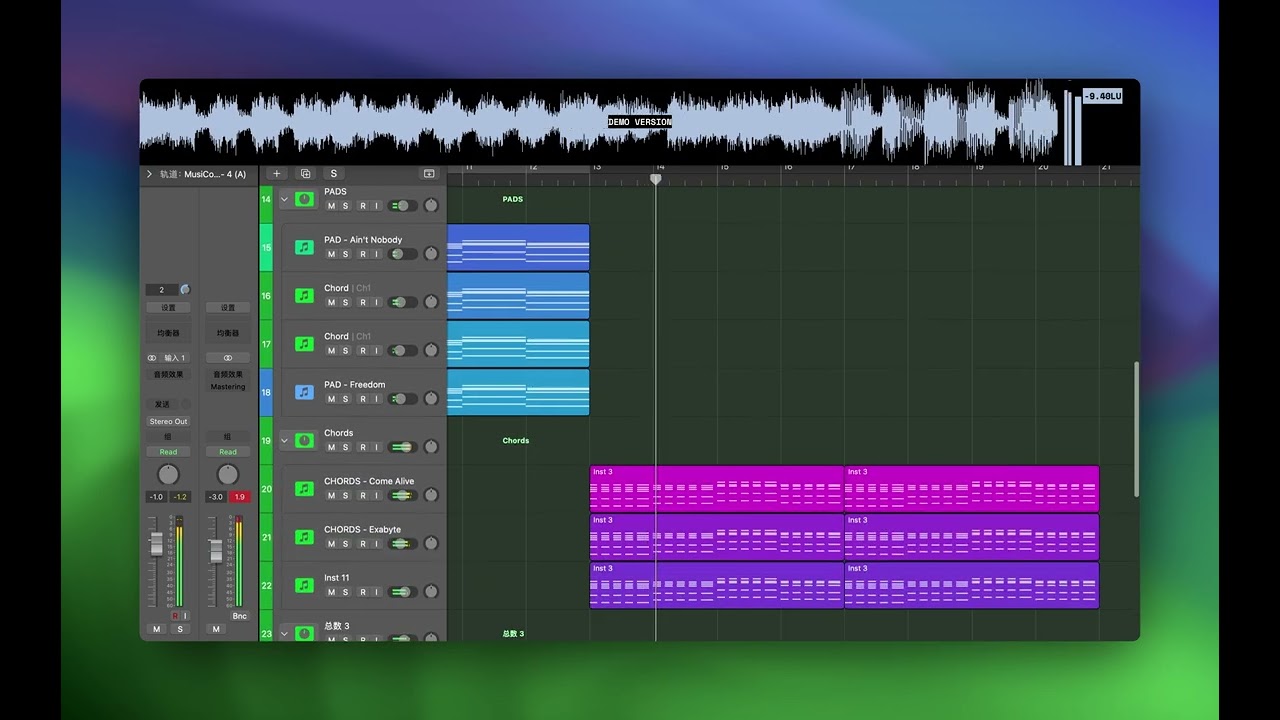Click the track 18 blue number color bar

pos(266,392)
